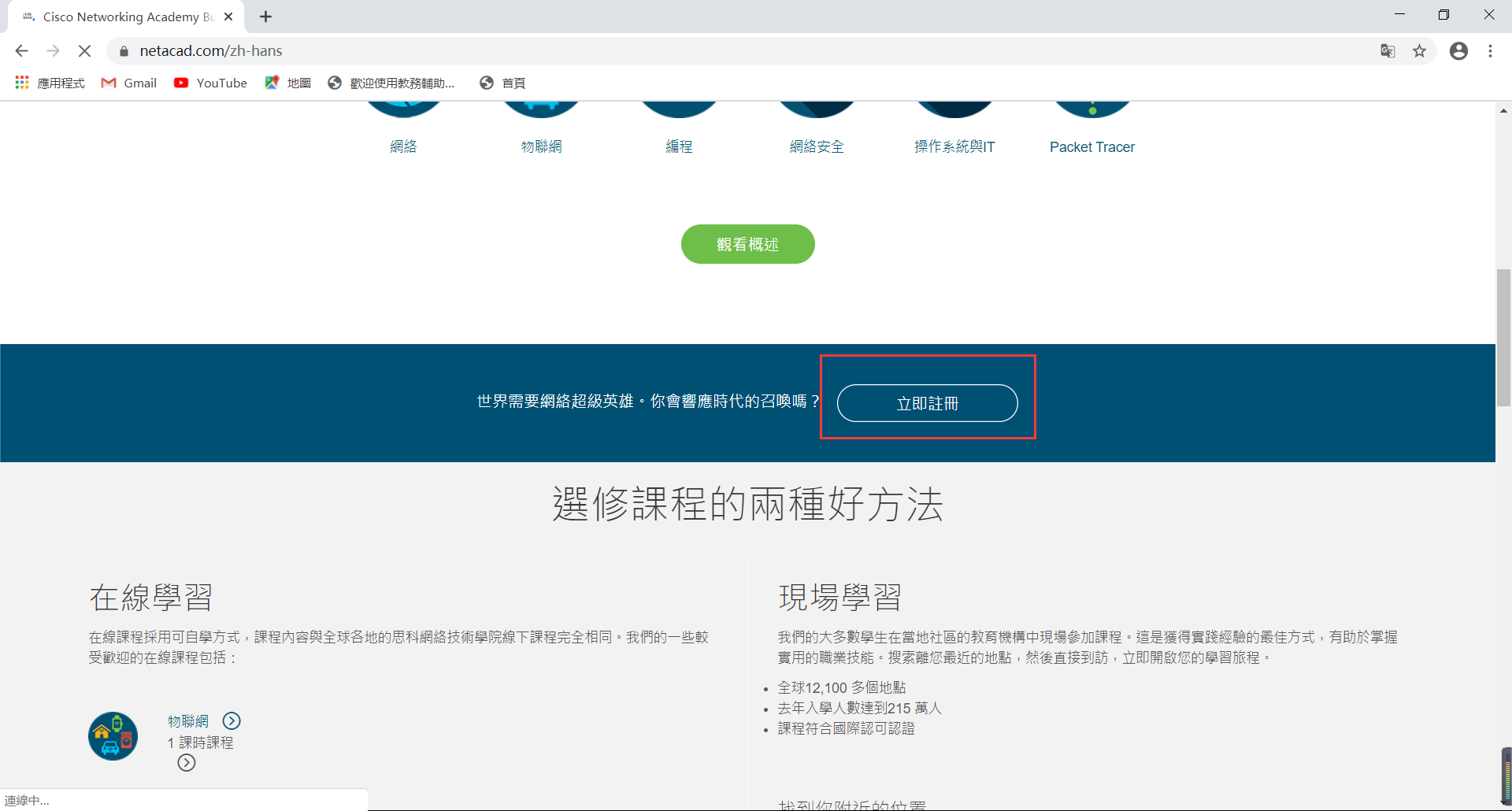Screen dimensions: 1512x811
Task: Select the Packet Tracer category link
Action: pyautogui.click(x=1091, y=147)
